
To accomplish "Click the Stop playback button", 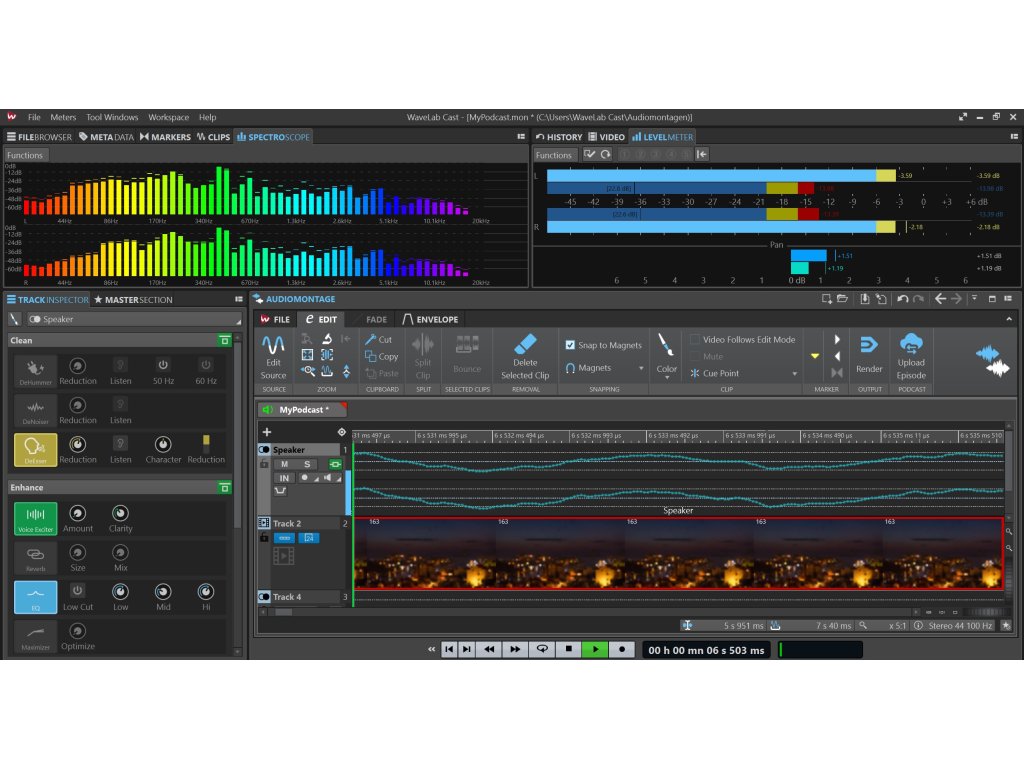I will pyautogui.click(x=568, y=649).
